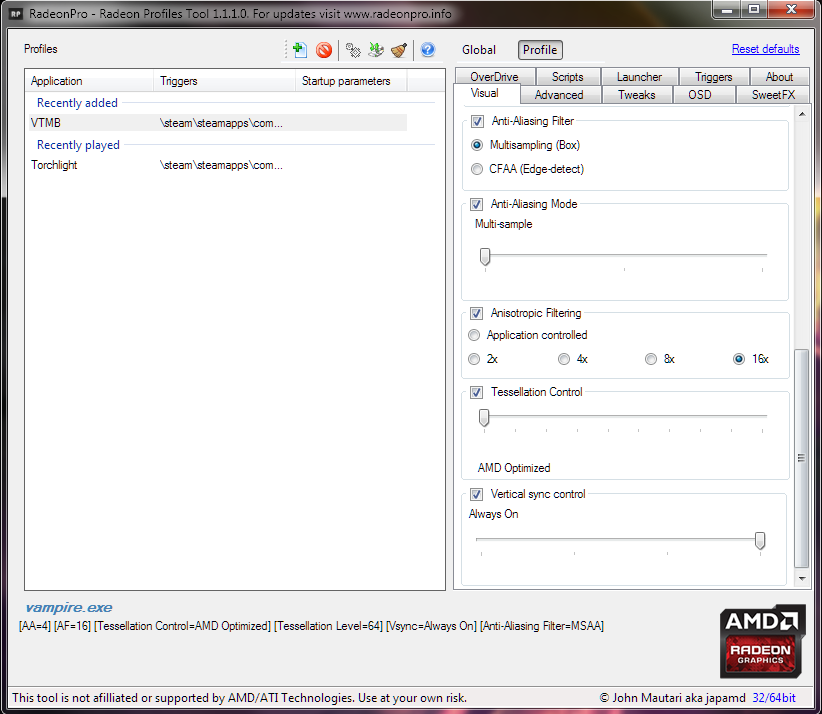Open help via the blue question mark icon
Viewport: 822px width, 714px height.
(428, 50)
